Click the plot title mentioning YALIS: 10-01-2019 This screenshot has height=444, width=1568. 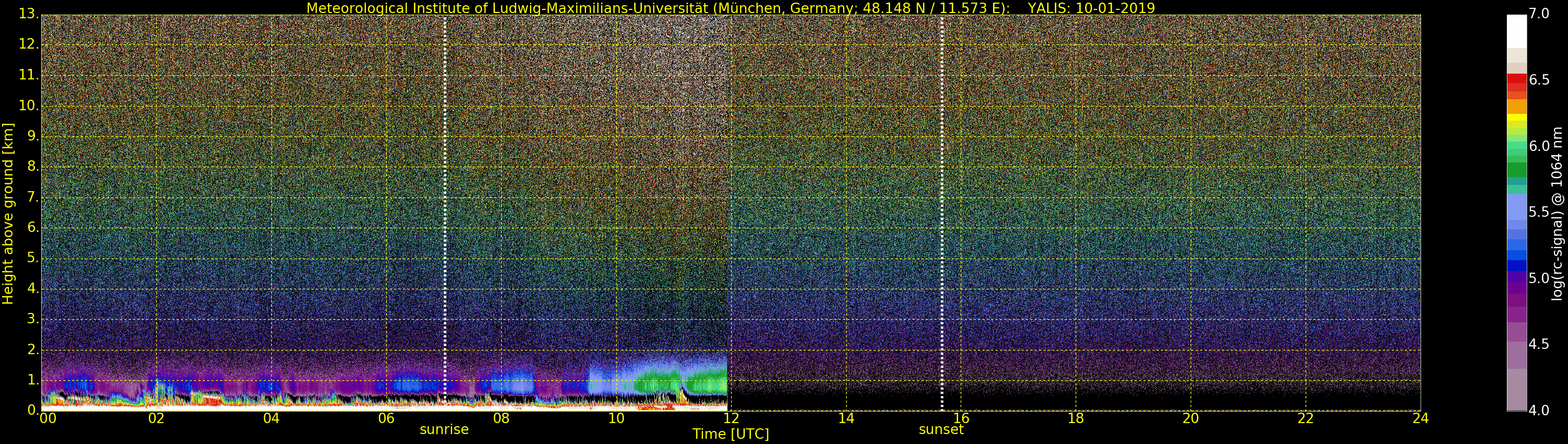(x=731, y=8)
